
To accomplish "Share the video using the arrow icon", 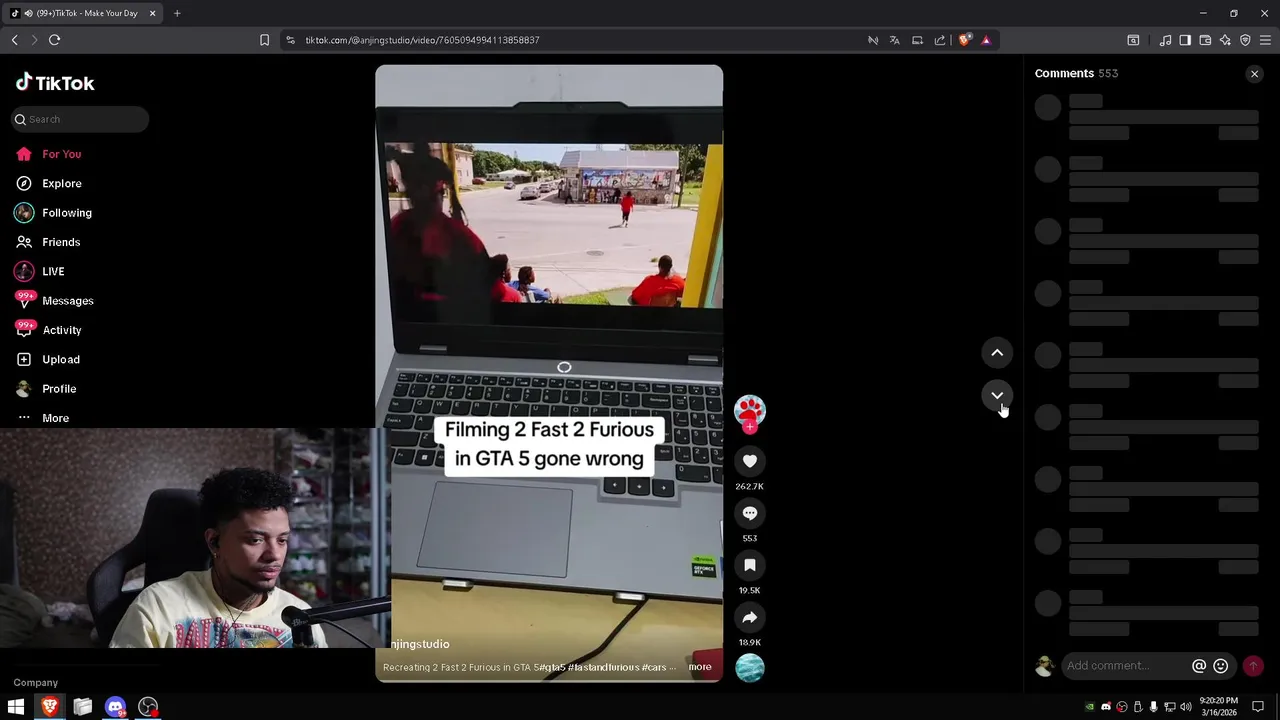I will click(750, 617).
